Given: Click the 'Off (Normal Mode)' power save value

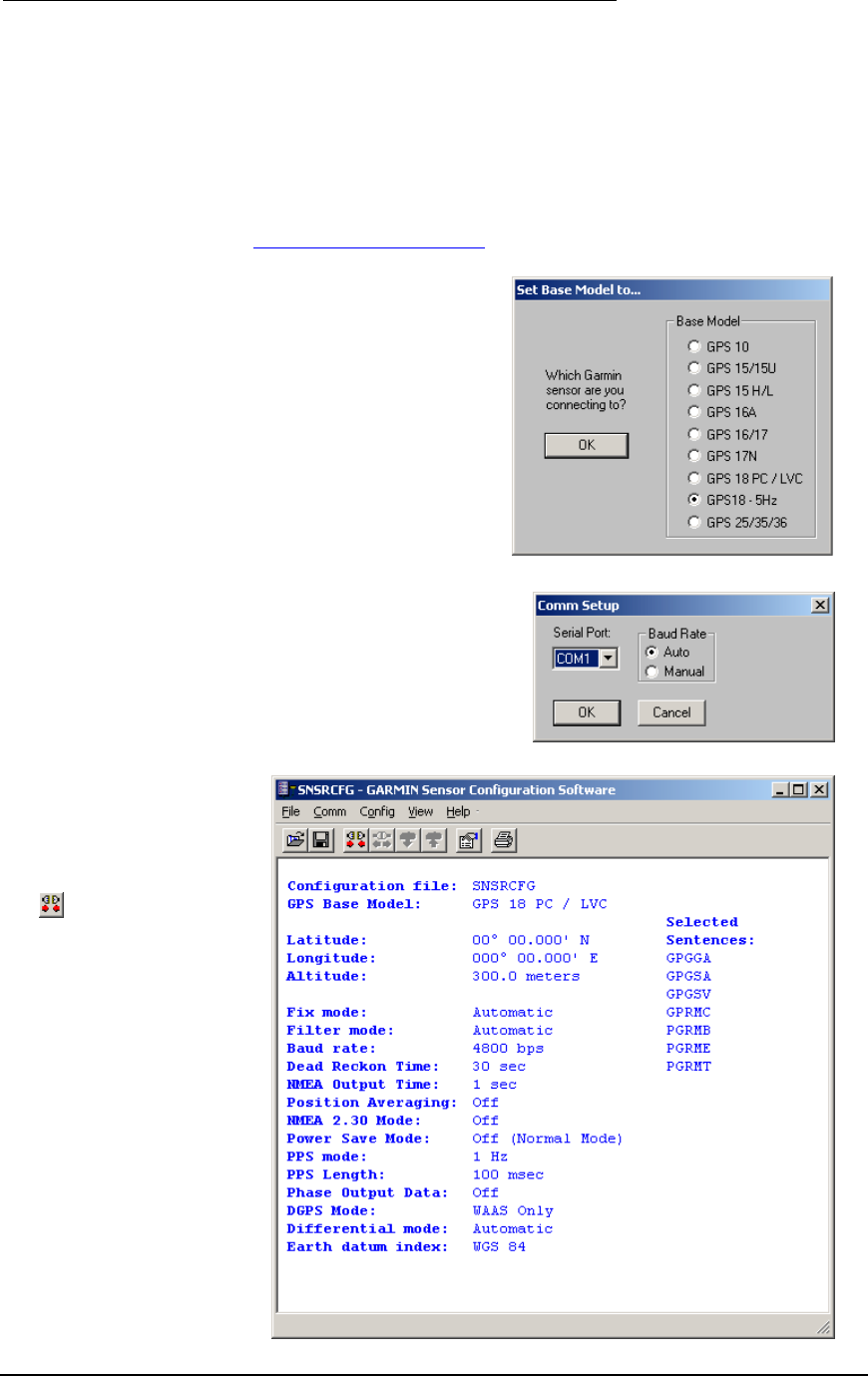Looking at the screenshot, I should [548, 1139].
